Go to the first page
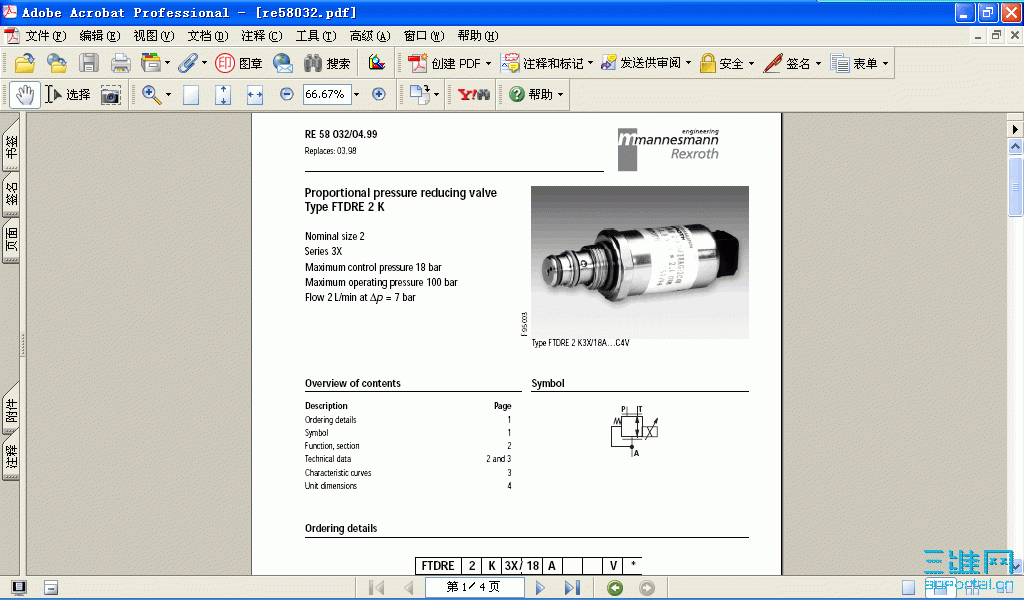The width and height of the screenshot is (1024, 600). coord(377,588)
